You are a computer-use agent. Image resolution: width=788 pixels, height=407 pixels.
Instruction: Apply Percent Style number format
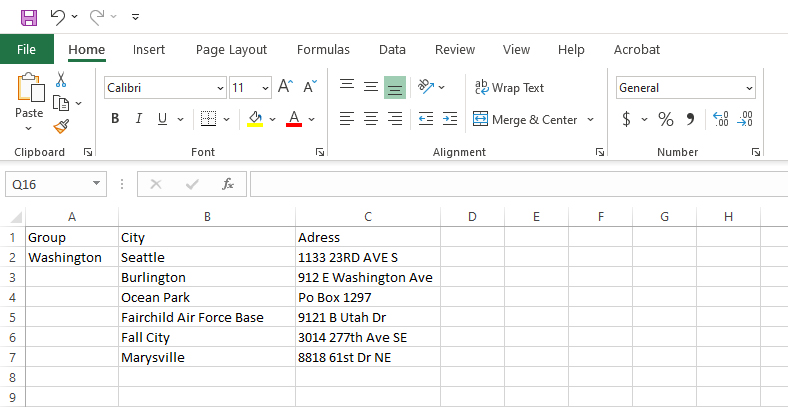(665, 119)
